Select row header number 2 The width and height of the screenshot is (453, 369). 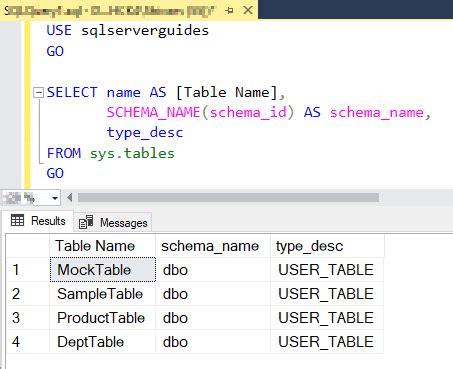(28, 294)
